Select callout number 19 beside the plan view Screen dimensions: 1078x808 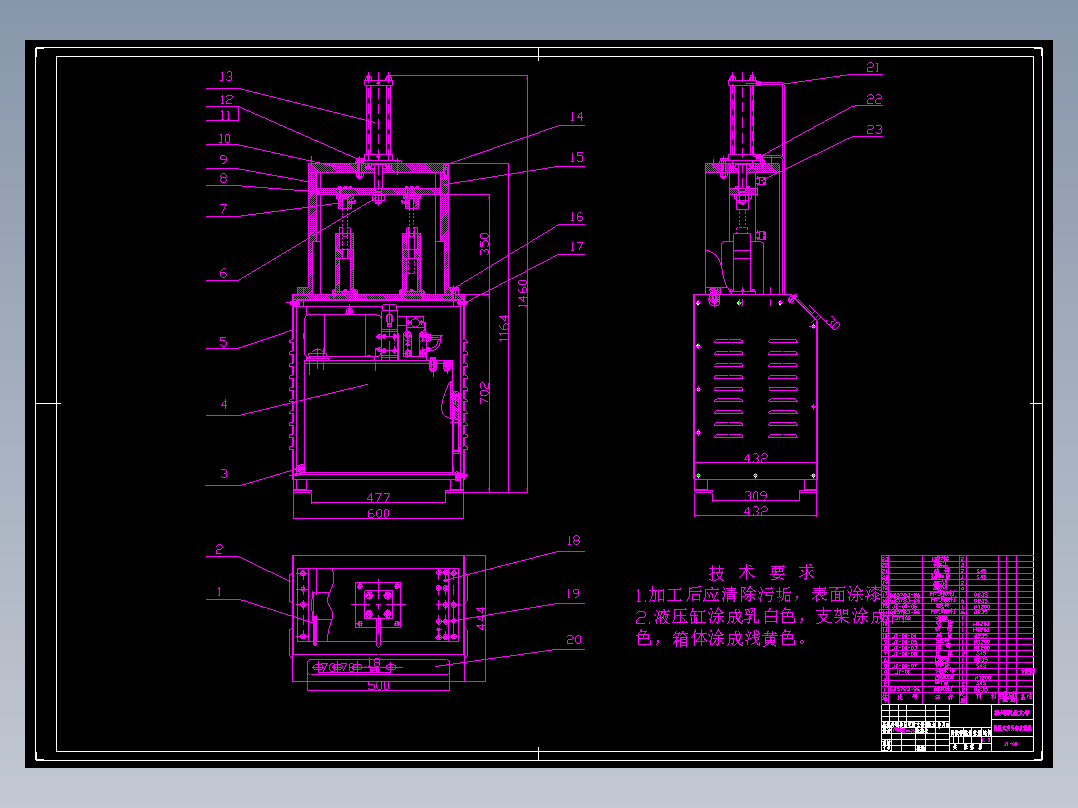tap(573, 593)
